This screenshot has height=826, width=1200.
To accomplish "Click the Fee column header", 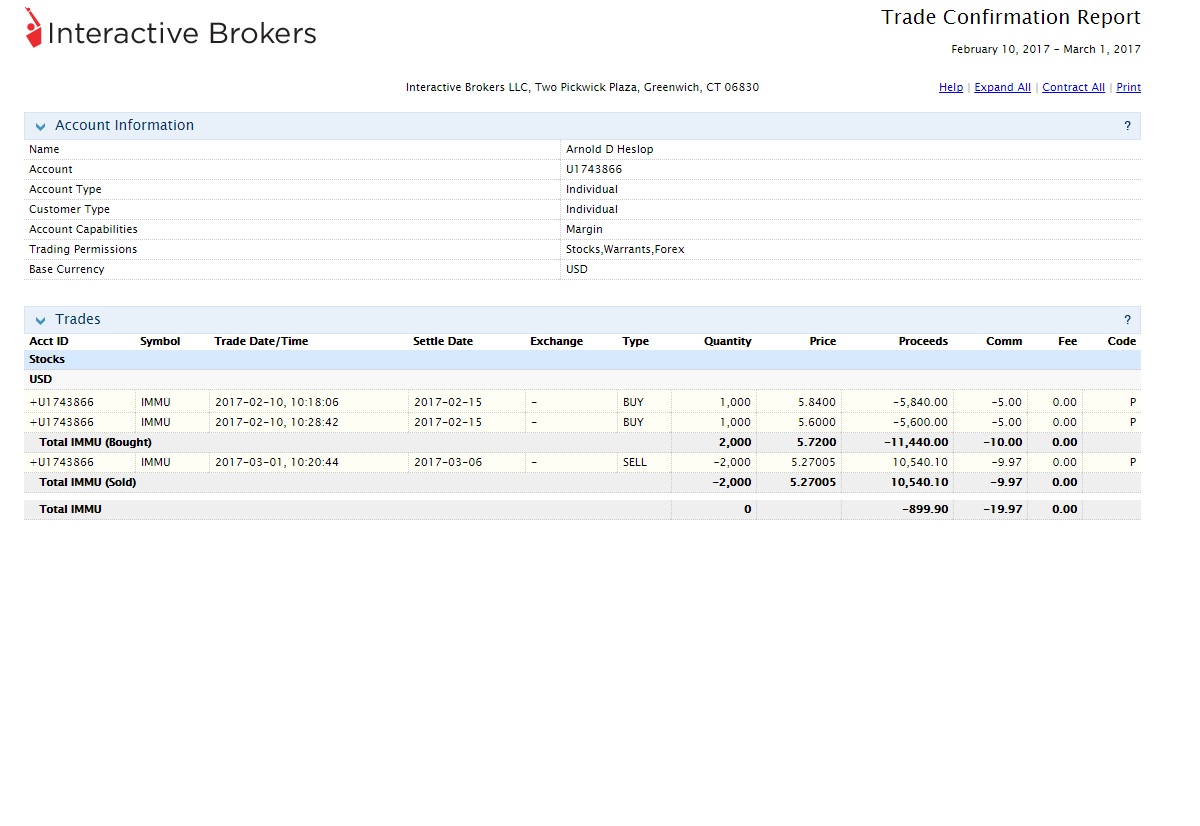I will tap(1068, 341).
